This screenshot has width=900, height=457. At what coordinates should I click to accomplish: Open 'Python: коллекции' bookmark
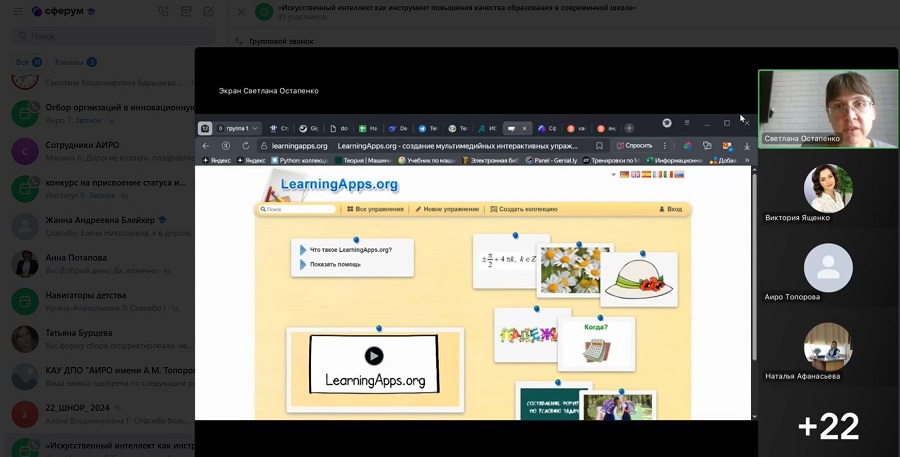300,160
